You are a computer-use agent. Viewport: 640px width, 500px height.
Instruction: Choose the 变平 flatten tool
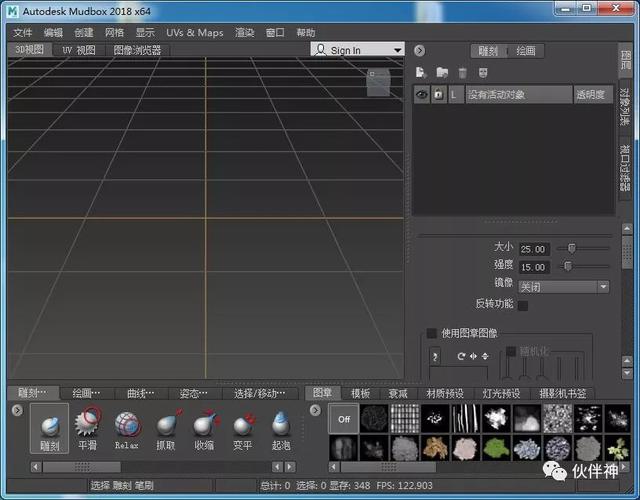coord(242,429)
